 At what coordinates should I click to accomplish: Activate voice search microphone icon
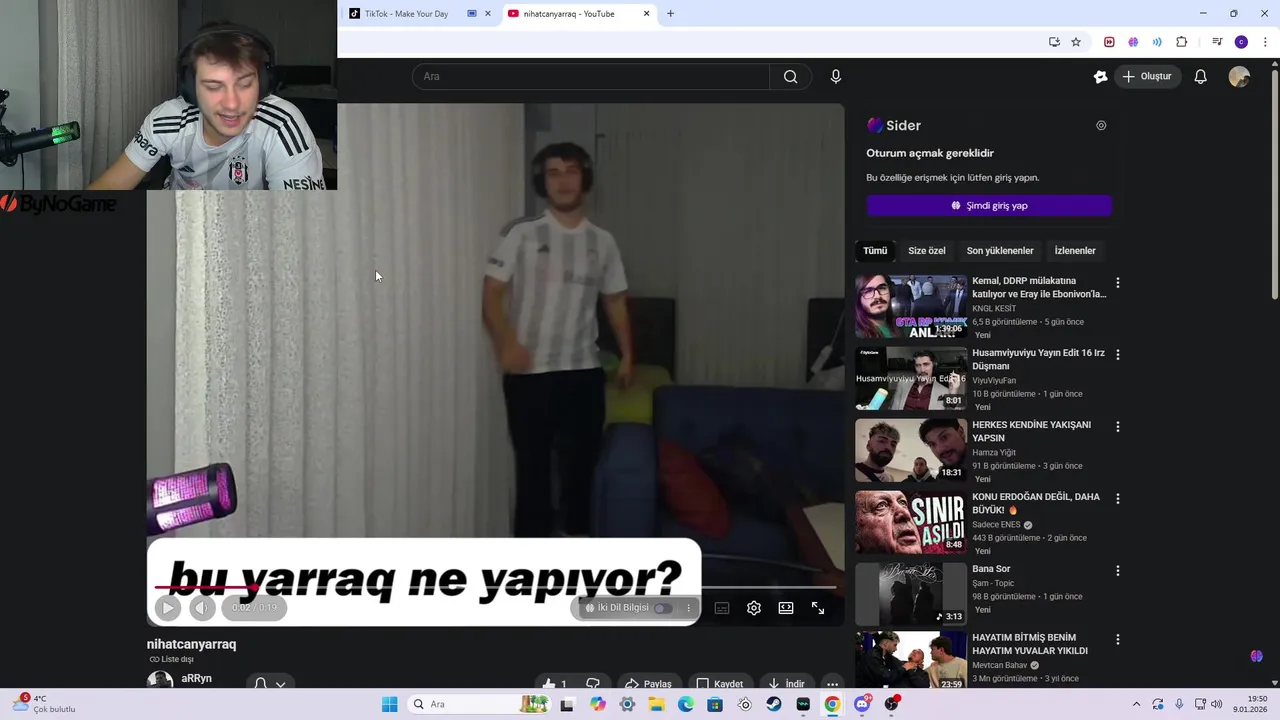[x=836, y=76]
